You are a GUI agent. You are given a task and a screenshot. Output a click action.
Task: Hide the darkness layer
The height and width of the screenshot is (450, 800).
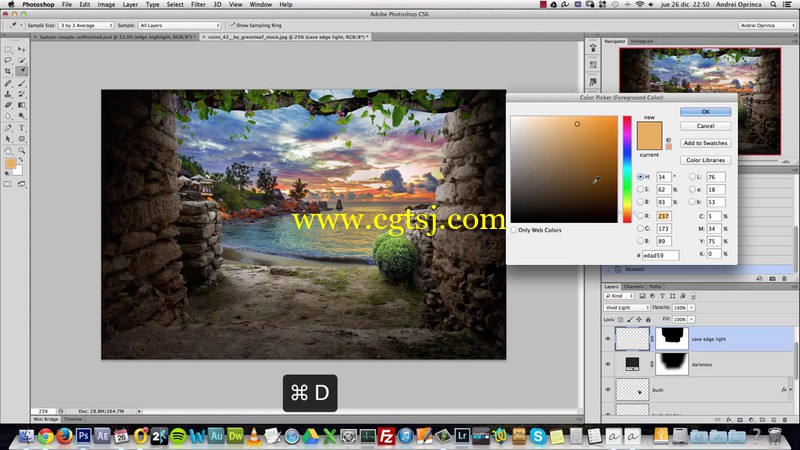coord(608,364)
